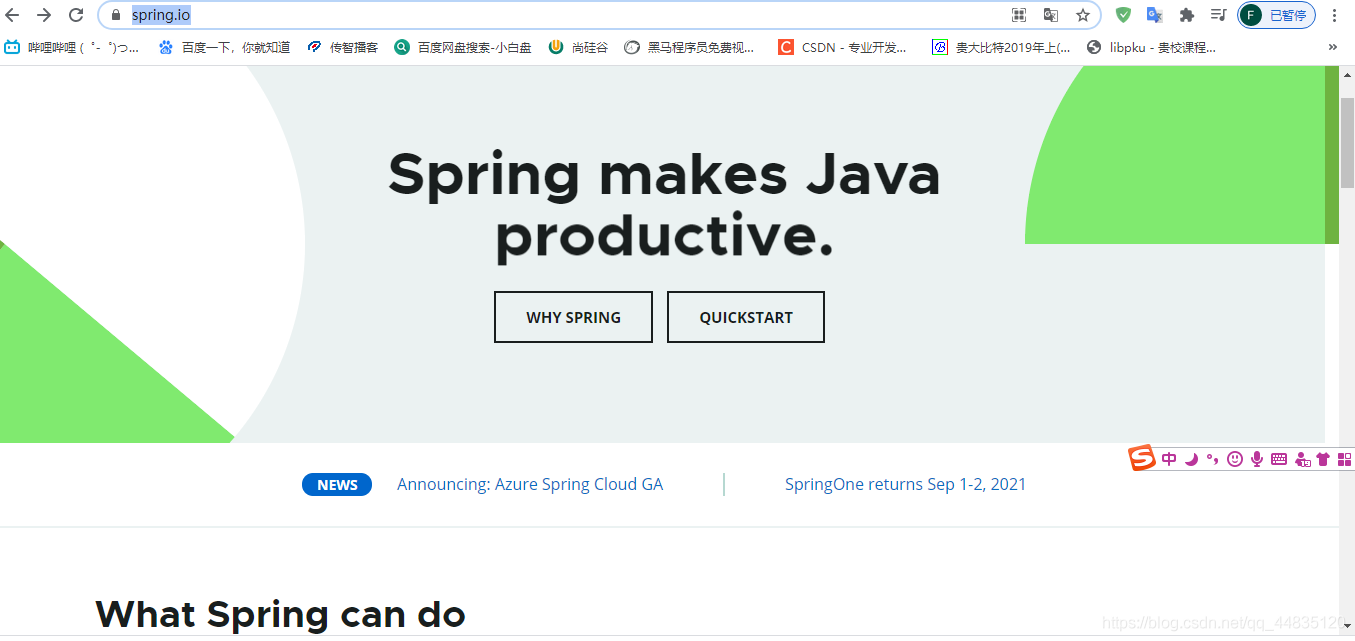Open the Sogou skin shirt icon

(x=1323, y=459)
